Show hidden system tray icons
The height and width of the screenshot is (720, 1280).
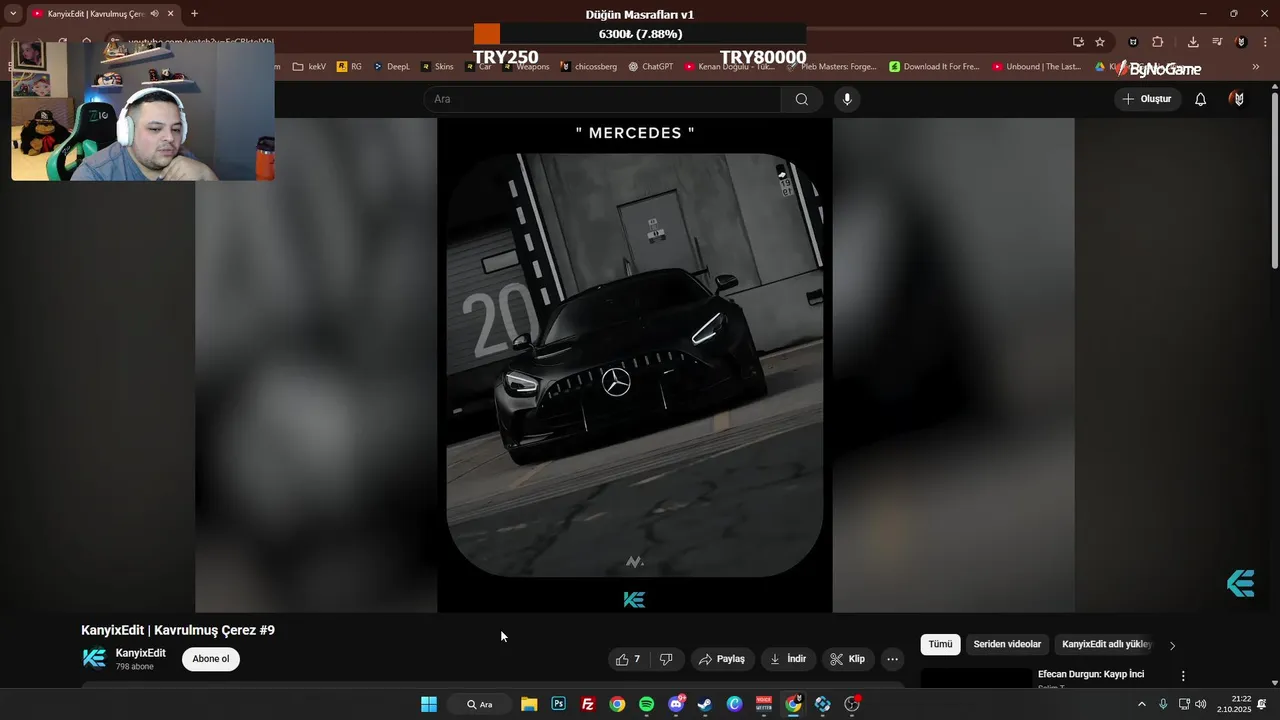(1142, 704)
